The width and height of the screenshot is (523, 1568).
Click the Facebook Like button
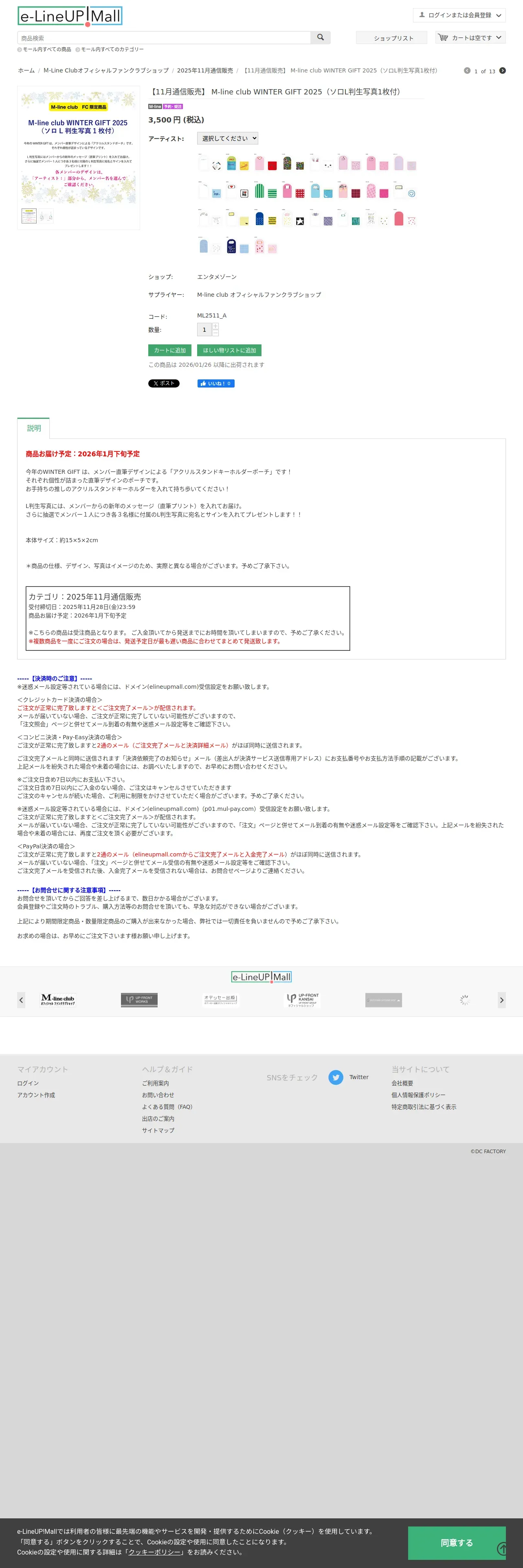(x=215, y=383)
